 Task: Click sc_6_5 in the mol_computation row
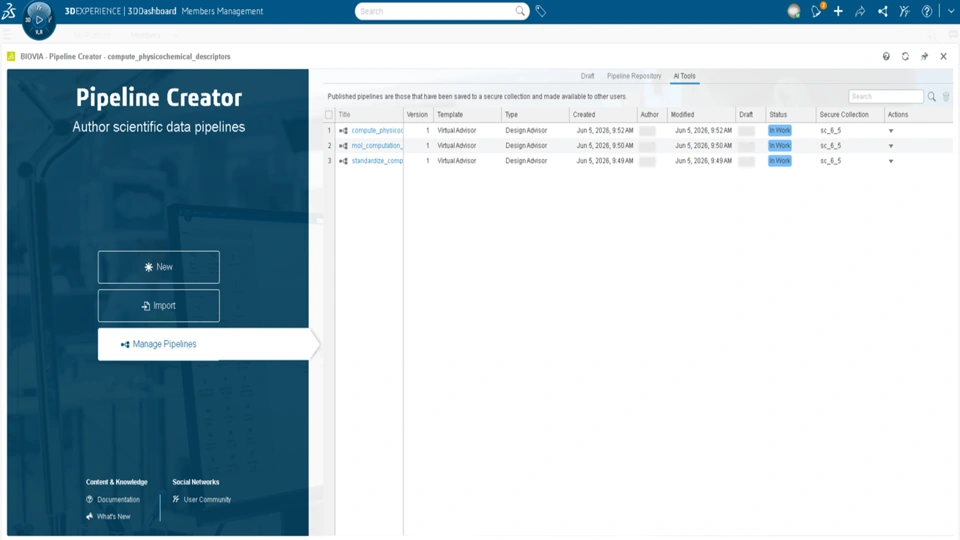(831, 146)
